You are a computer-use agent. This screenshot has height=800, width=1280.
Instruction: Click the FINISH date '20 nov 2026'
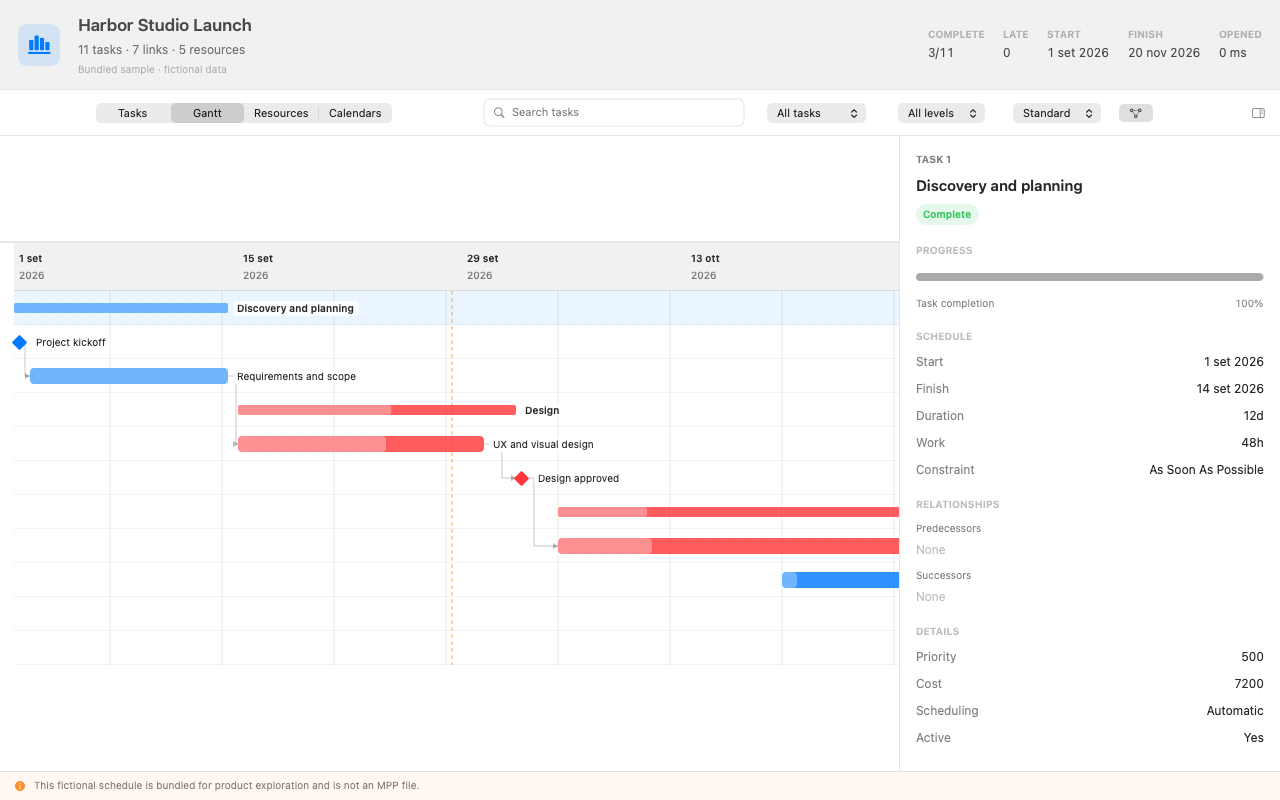pyautogui.click(x=1164, y=53)
